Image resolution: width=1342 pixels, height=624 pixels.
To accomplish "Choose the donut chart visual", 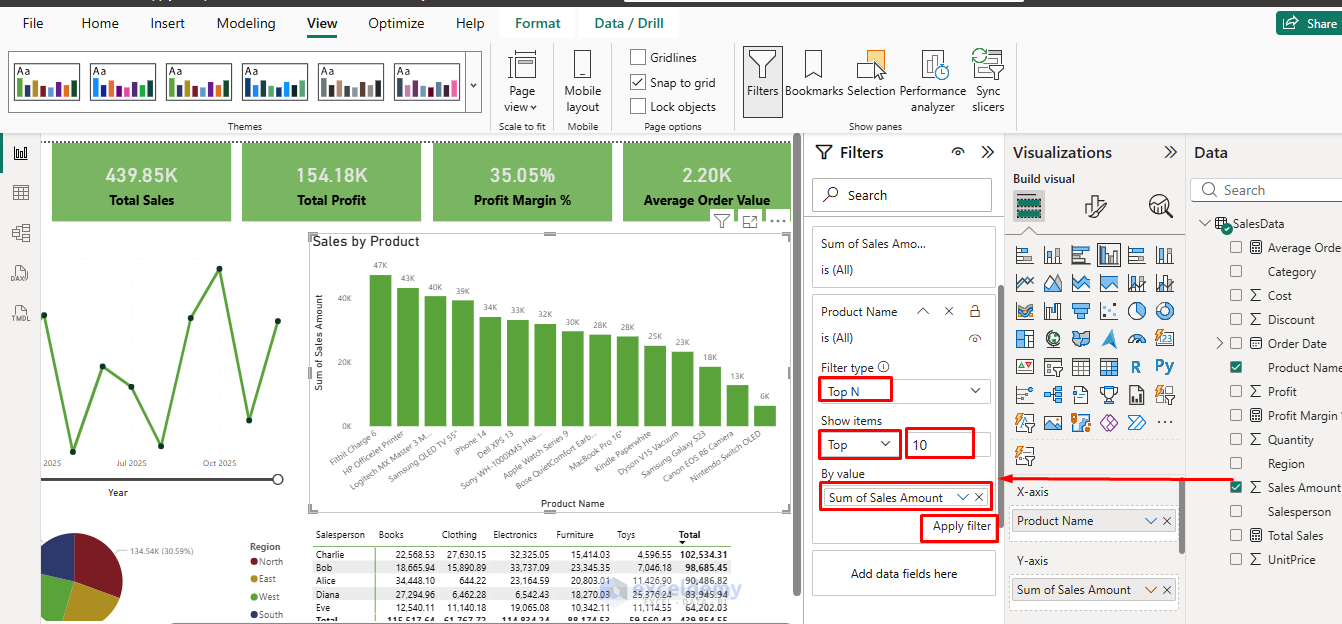I will coord(1164,311).
